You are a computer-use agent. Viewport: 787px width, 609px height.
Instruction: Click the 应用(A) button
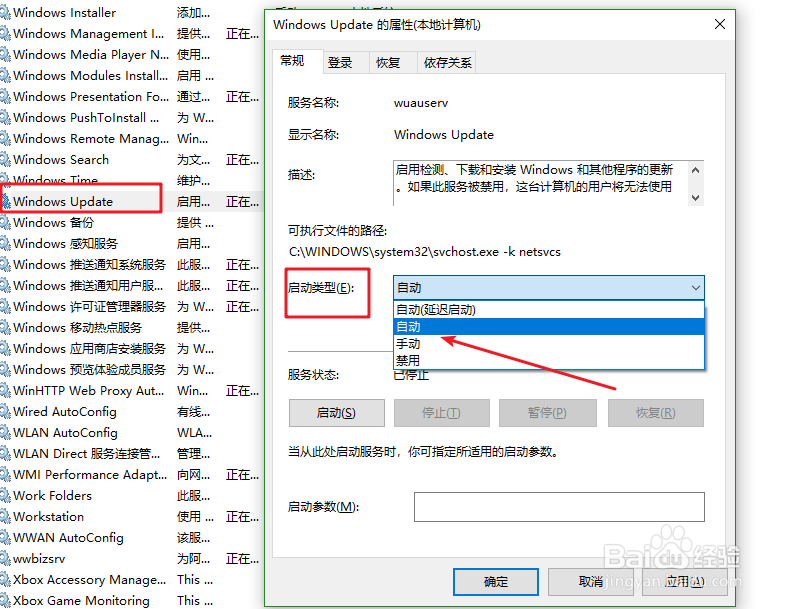(685, 582)
